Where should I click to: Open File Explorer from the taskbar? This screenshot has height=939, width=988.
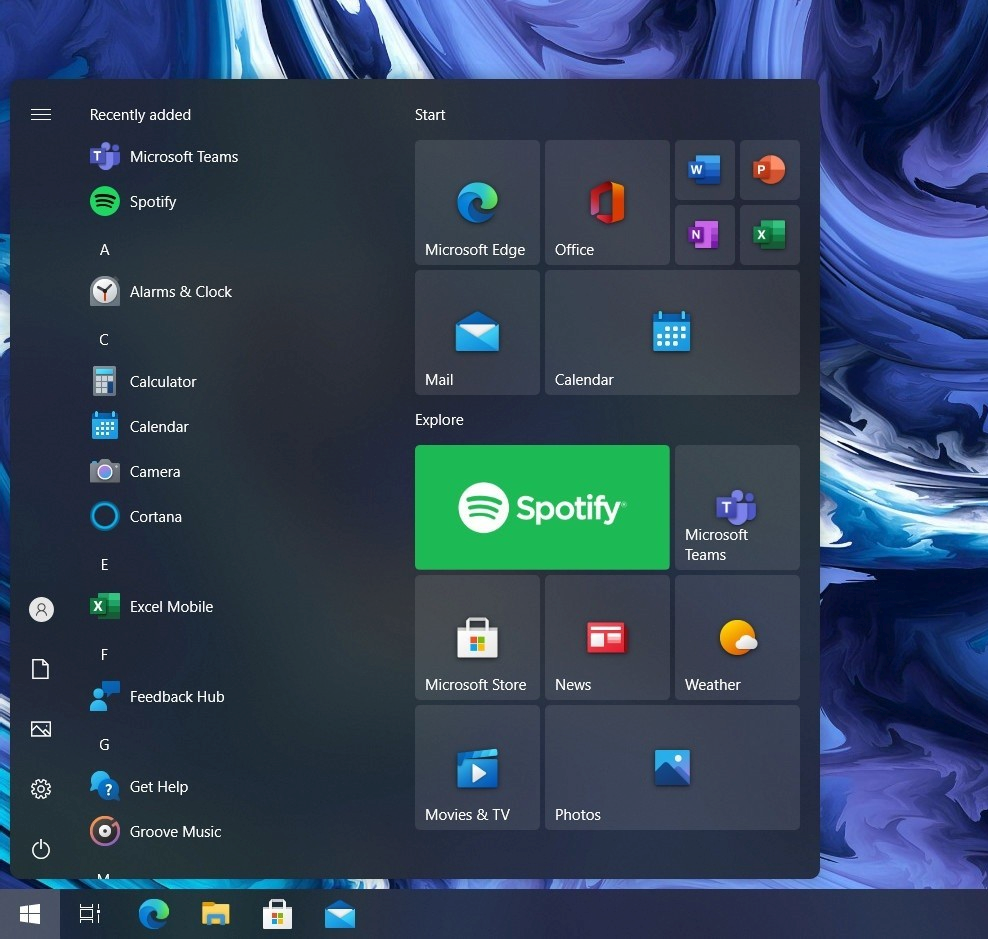pyautogui.click(x=215, y=914)
